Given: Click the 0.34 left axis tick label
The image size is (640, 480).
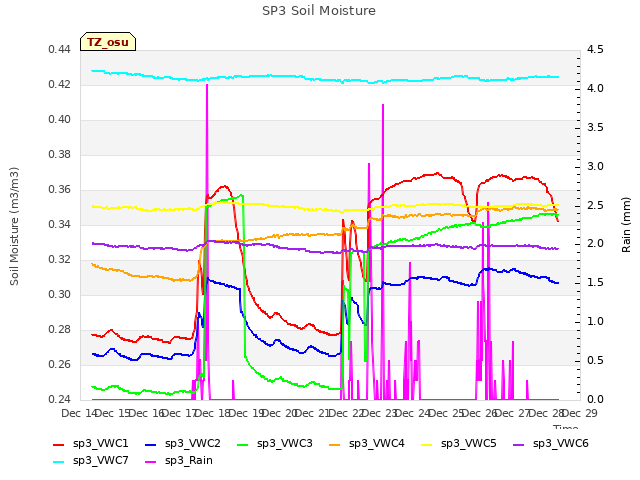Looking at the screenshot, I should click(x=59, y=225).
